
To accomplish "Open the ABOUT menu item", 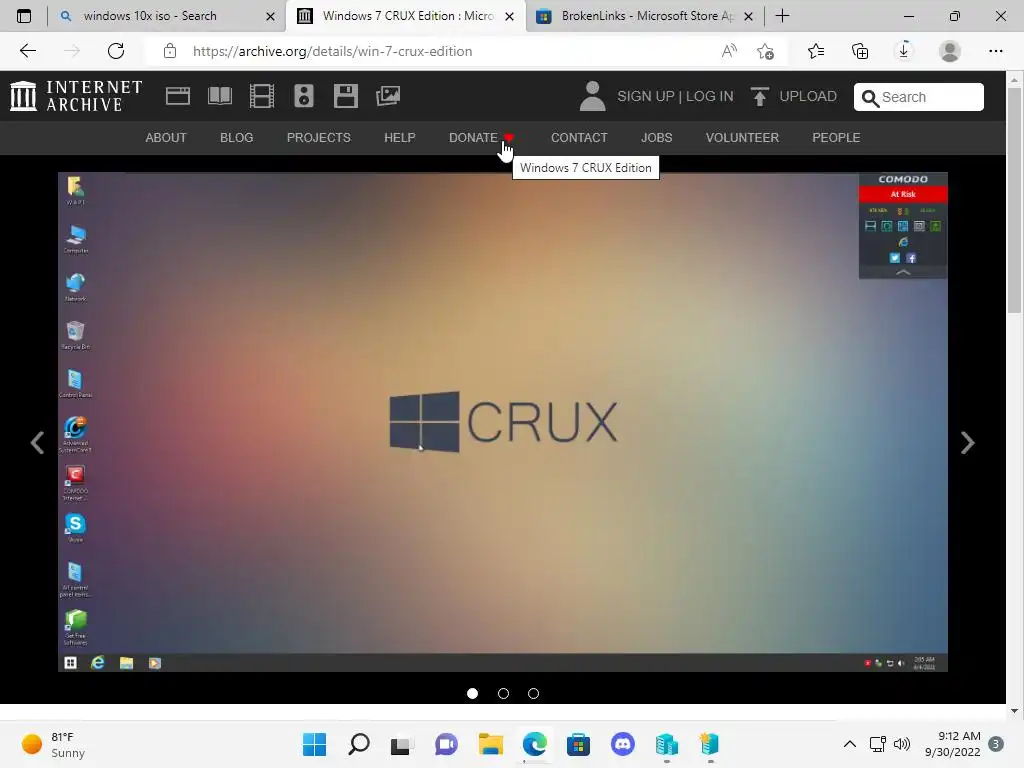I will click(x=166, y=138).
